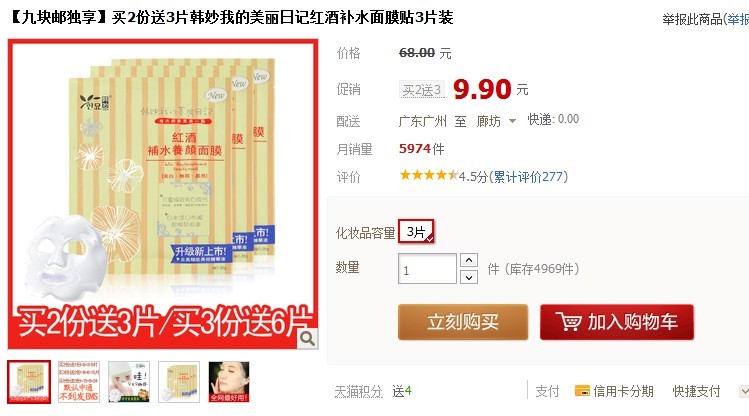Click the star rating icons
The width and height of the screenshot is (749, 416).
[428, 175]
